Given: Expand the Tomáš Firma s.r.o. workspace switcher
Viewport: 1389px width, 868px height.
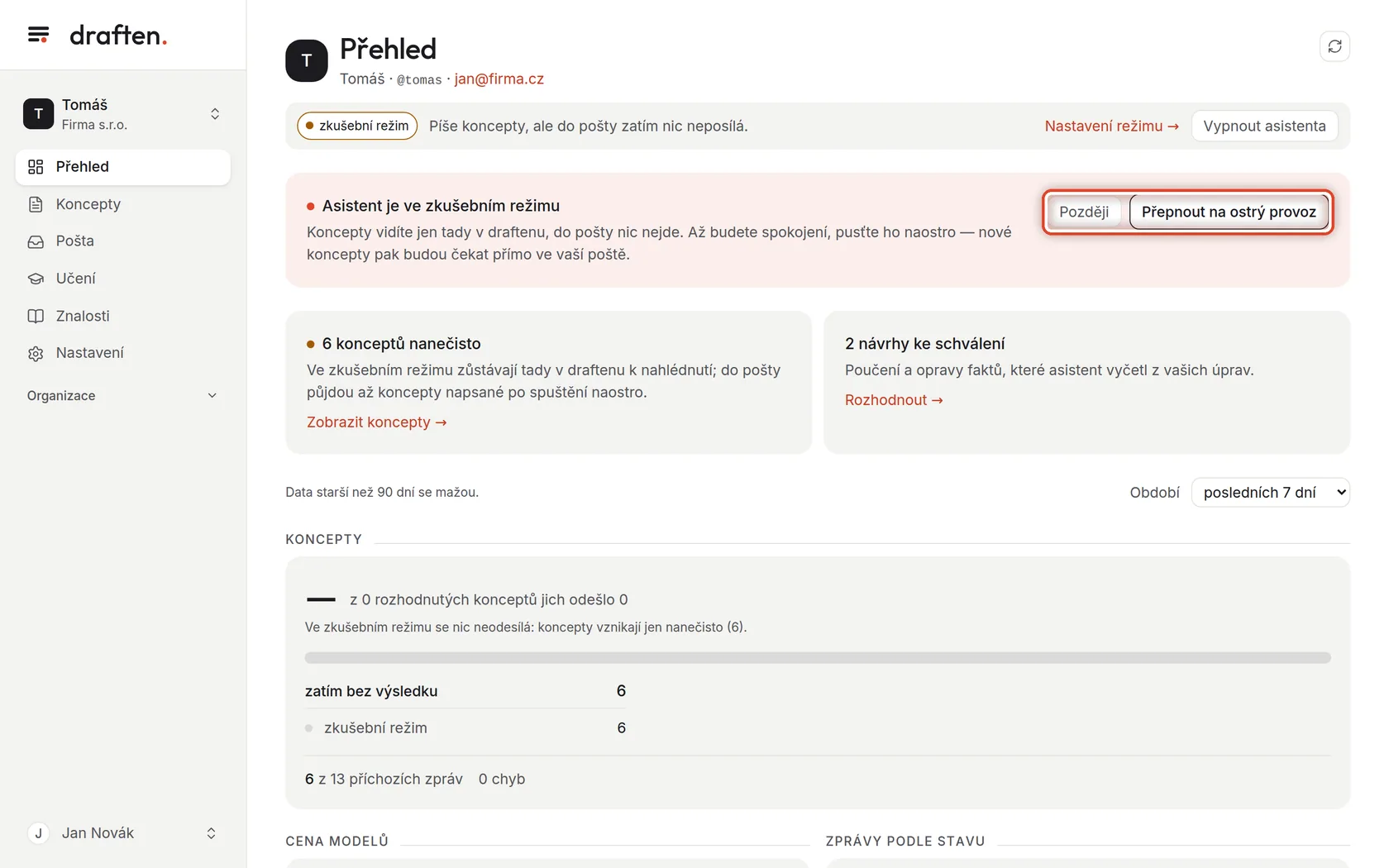Looking at the screenshot, I should coord(122,114).
